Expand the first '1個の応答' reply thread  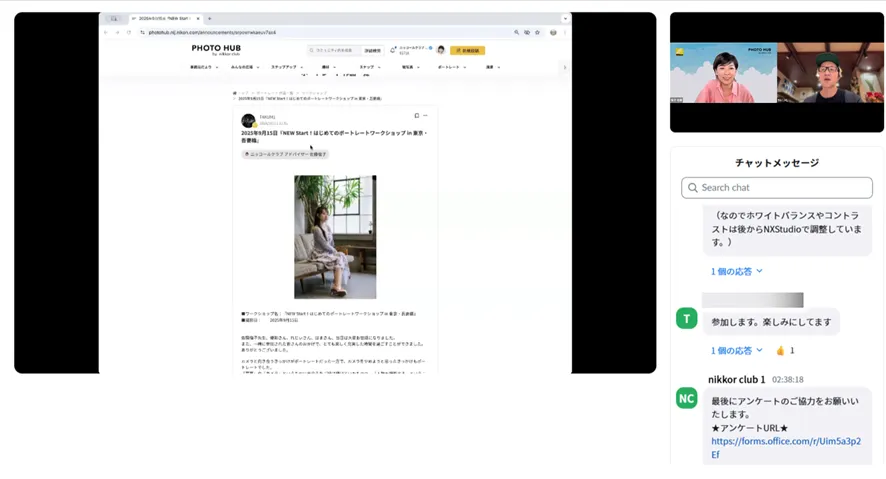[x=737, y=271]
